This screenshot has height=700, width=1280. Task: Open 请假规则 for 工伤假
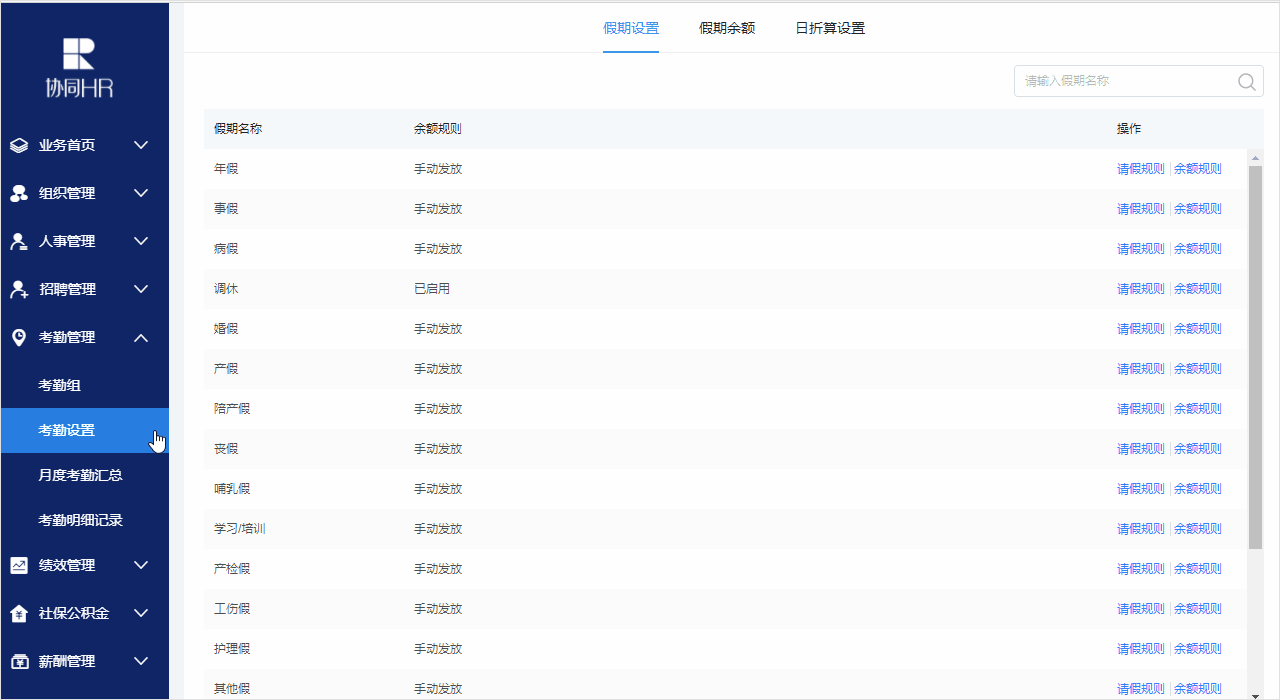[x=1141, y=609]
